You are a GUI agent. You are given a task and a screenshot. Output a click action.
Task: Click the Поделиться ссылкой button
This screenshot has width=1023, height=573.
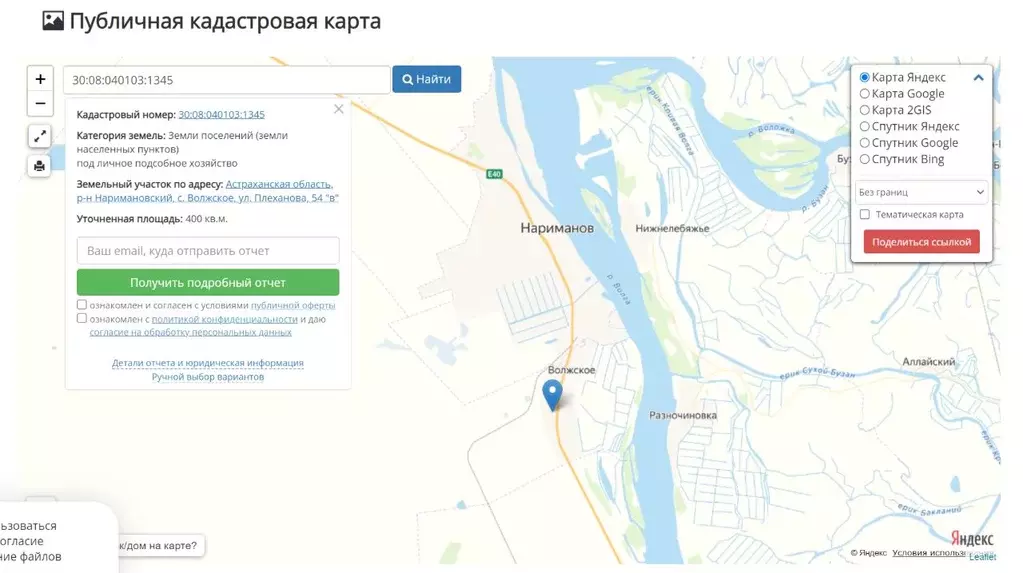(921, 242)
